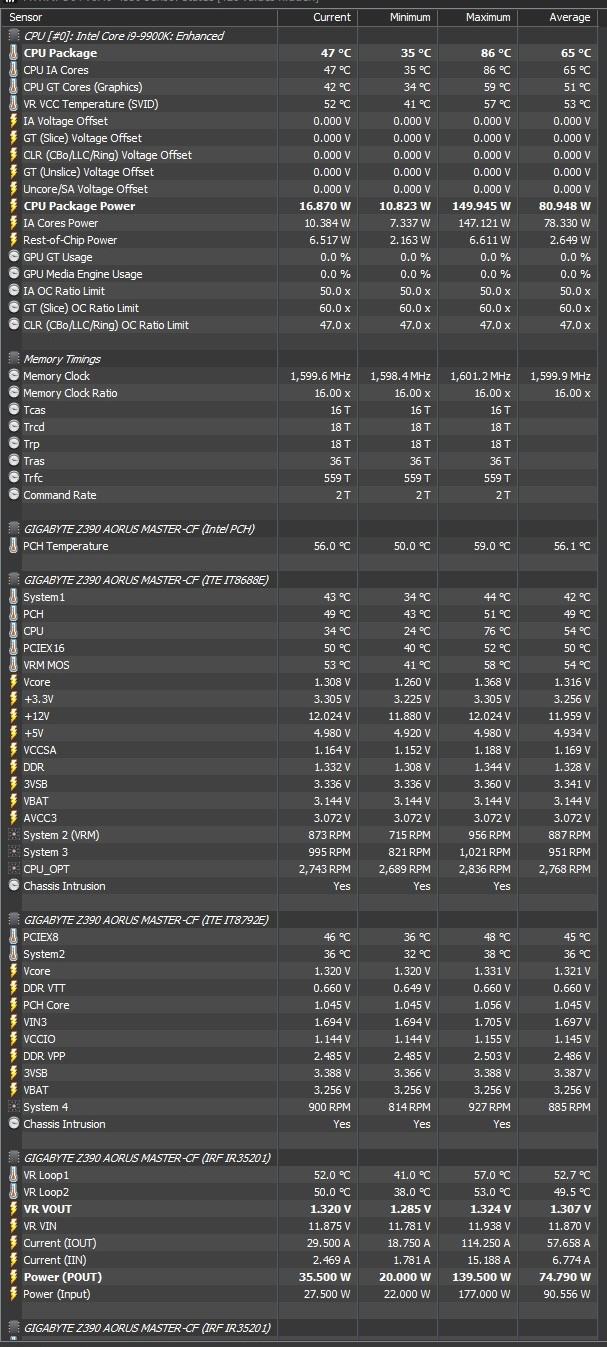Click the PCH Temperature thermometer icon

(x=13, y=546)
